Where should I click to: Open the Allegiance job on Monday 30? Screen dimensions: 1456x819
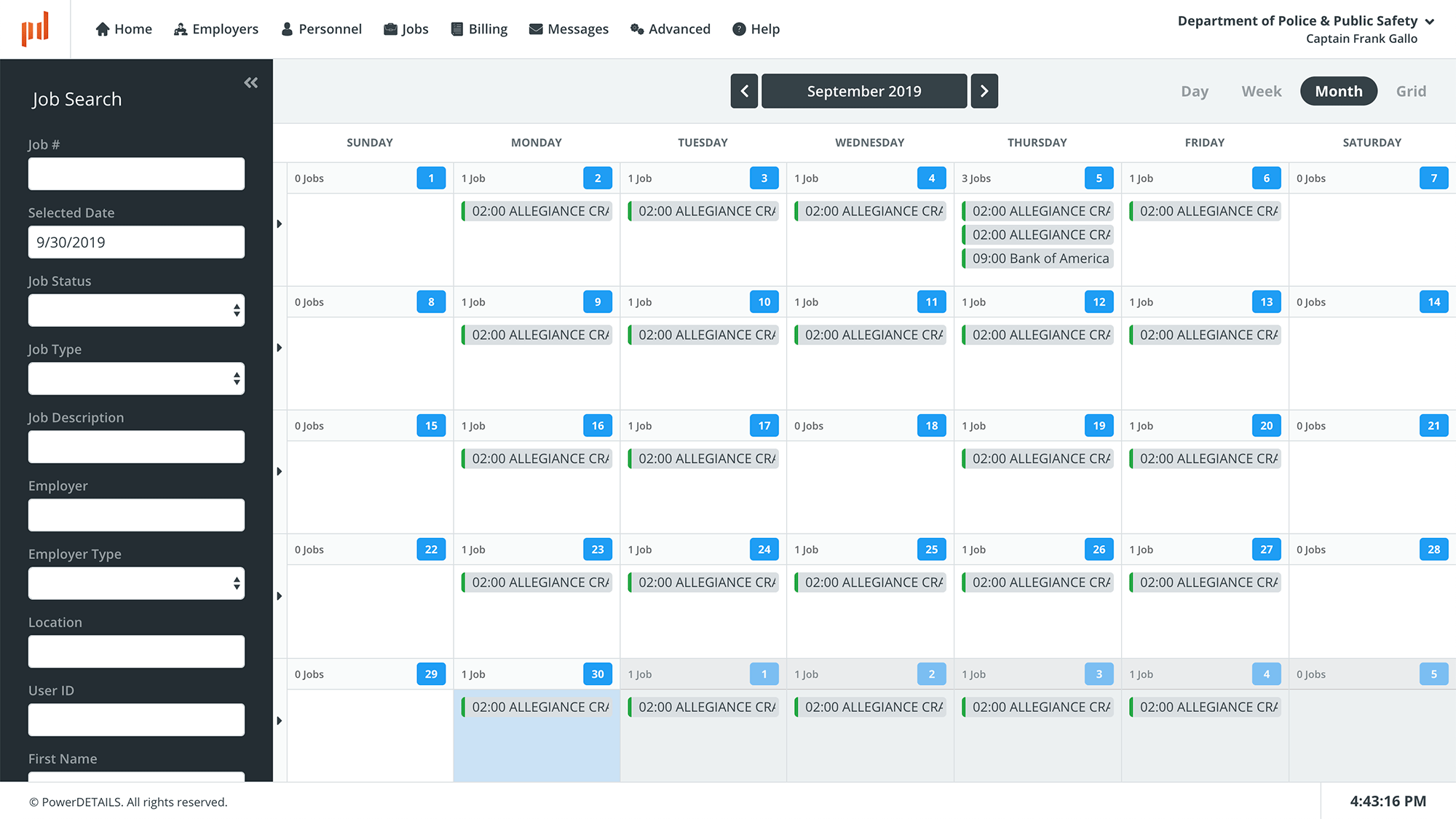(537, 707)
